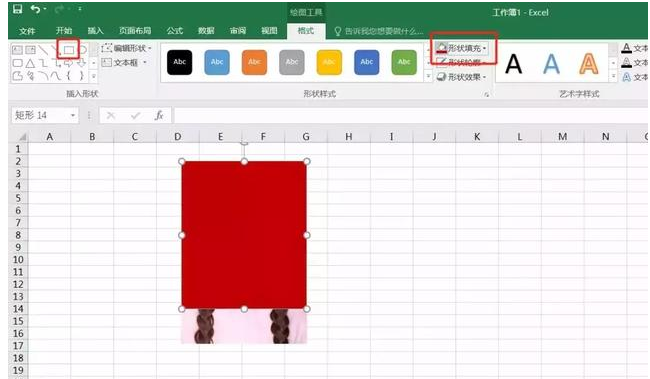Screen dimensions: 650x379
Task: Apply the gray Abc shape style
Action: [292, 62]
